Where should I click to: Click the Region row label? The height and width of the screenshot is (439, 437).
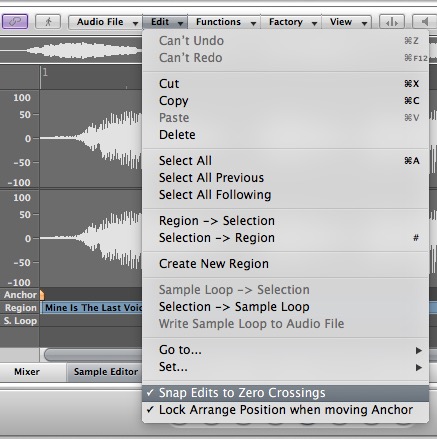click(20, 308)
